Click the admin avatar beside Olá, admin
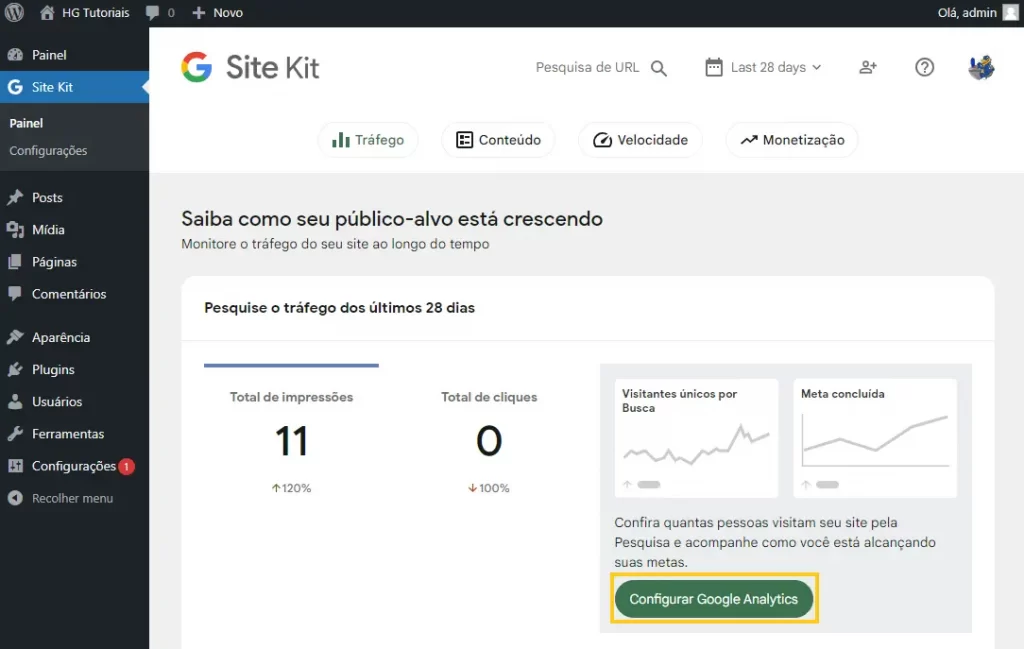 tap(1011, 12)
